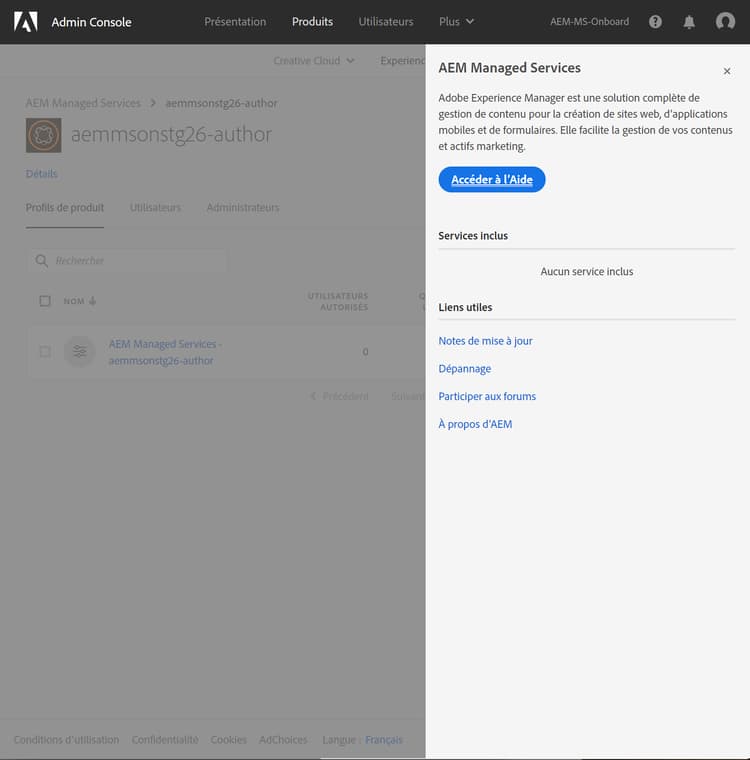This screenshot has width=750, height=760.
Task: Switch to the Administrateurs tab
Action: 243,207
